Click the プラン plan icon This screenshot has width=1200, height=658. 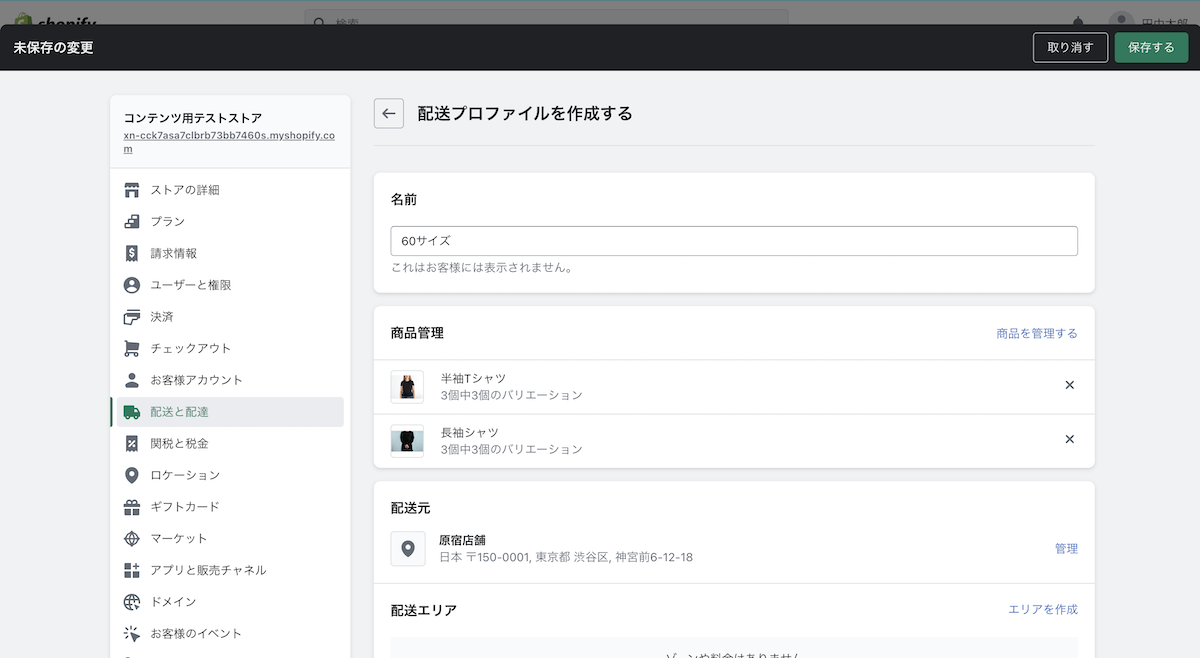point(131,222)
